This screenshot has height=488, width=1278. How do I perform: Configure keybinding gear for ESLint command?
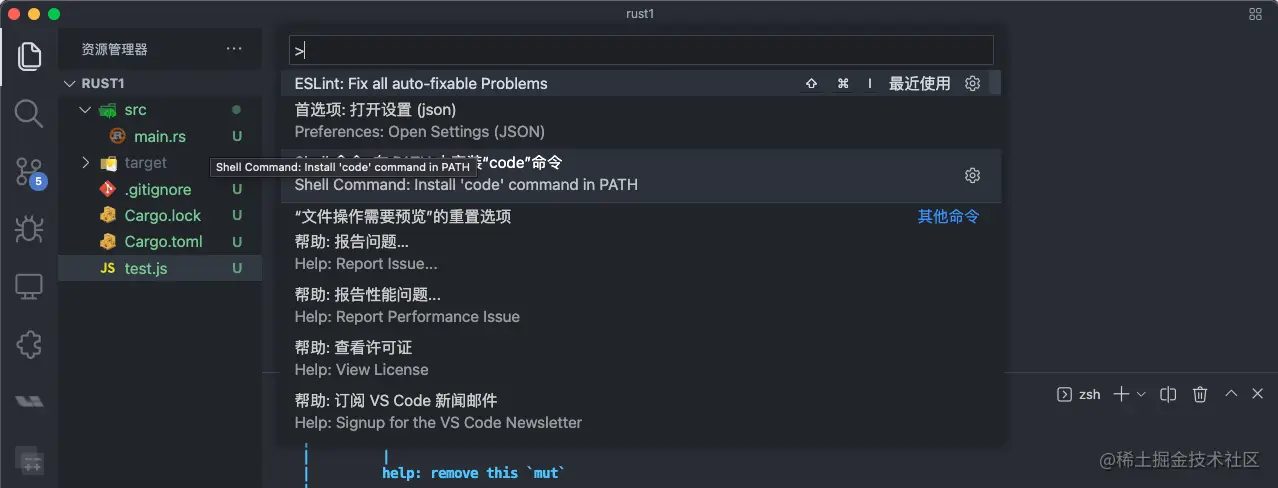click(x=972, y=84)
